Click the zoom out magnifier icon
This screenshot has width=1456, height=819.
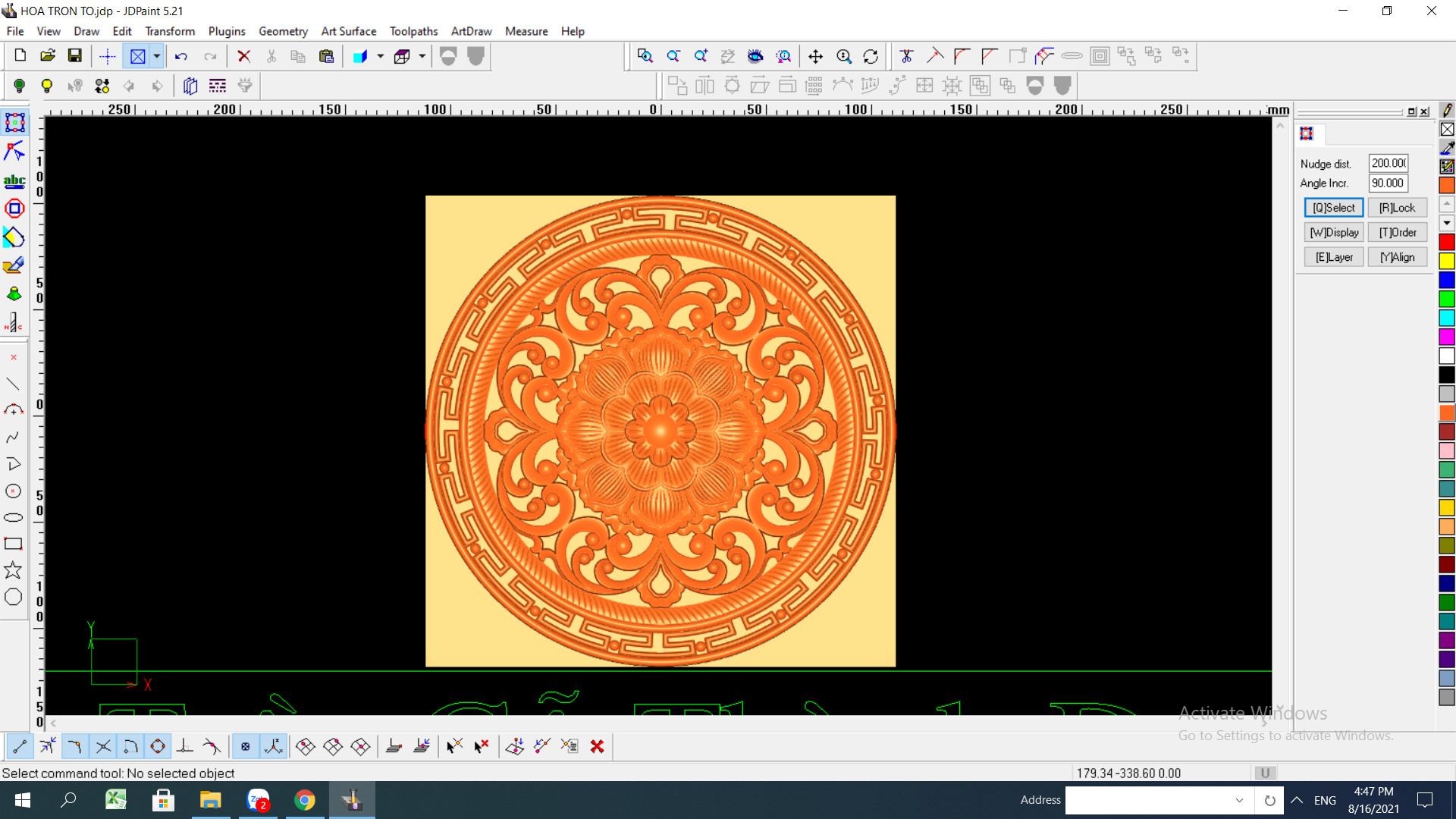click(x=673, y=56)
